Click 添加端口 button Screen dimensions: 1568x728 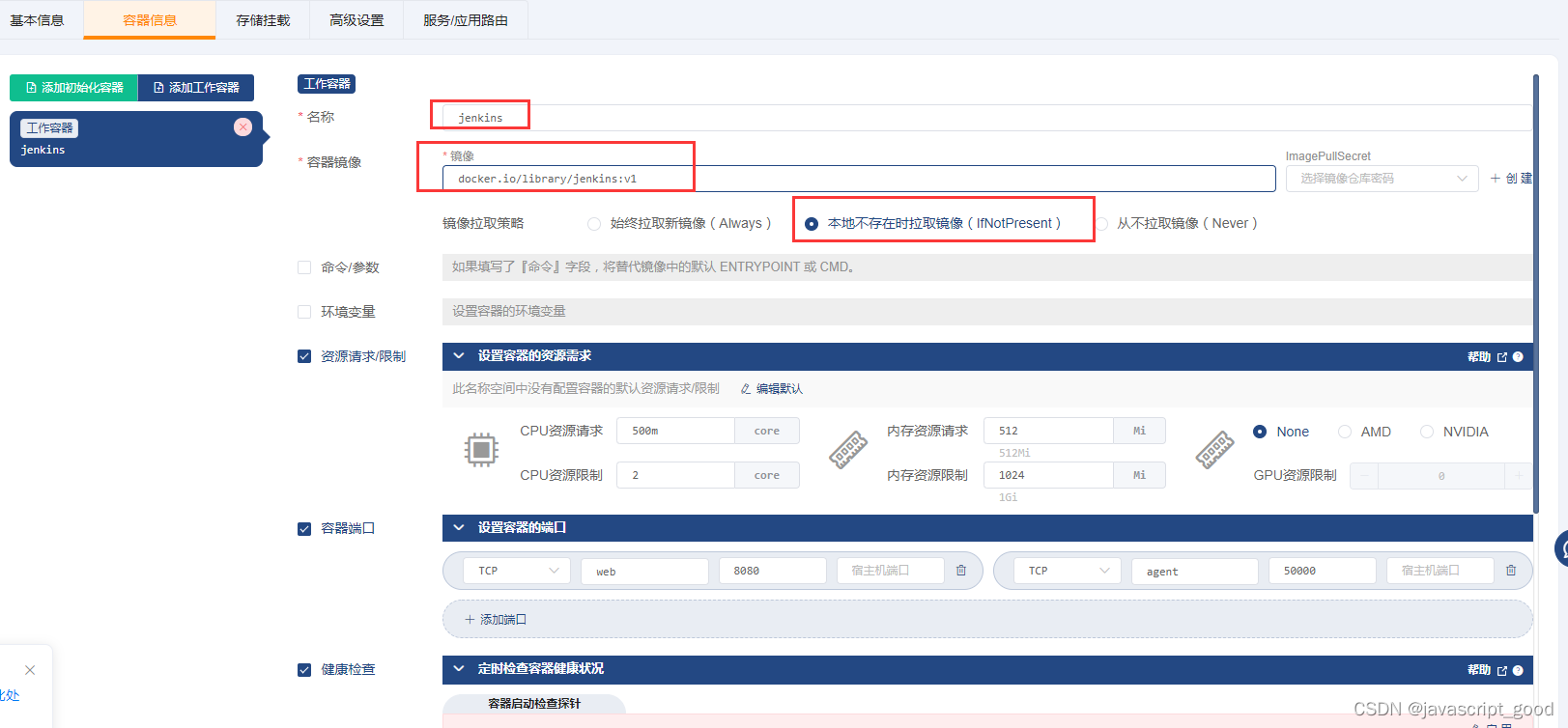pos(987,619)
